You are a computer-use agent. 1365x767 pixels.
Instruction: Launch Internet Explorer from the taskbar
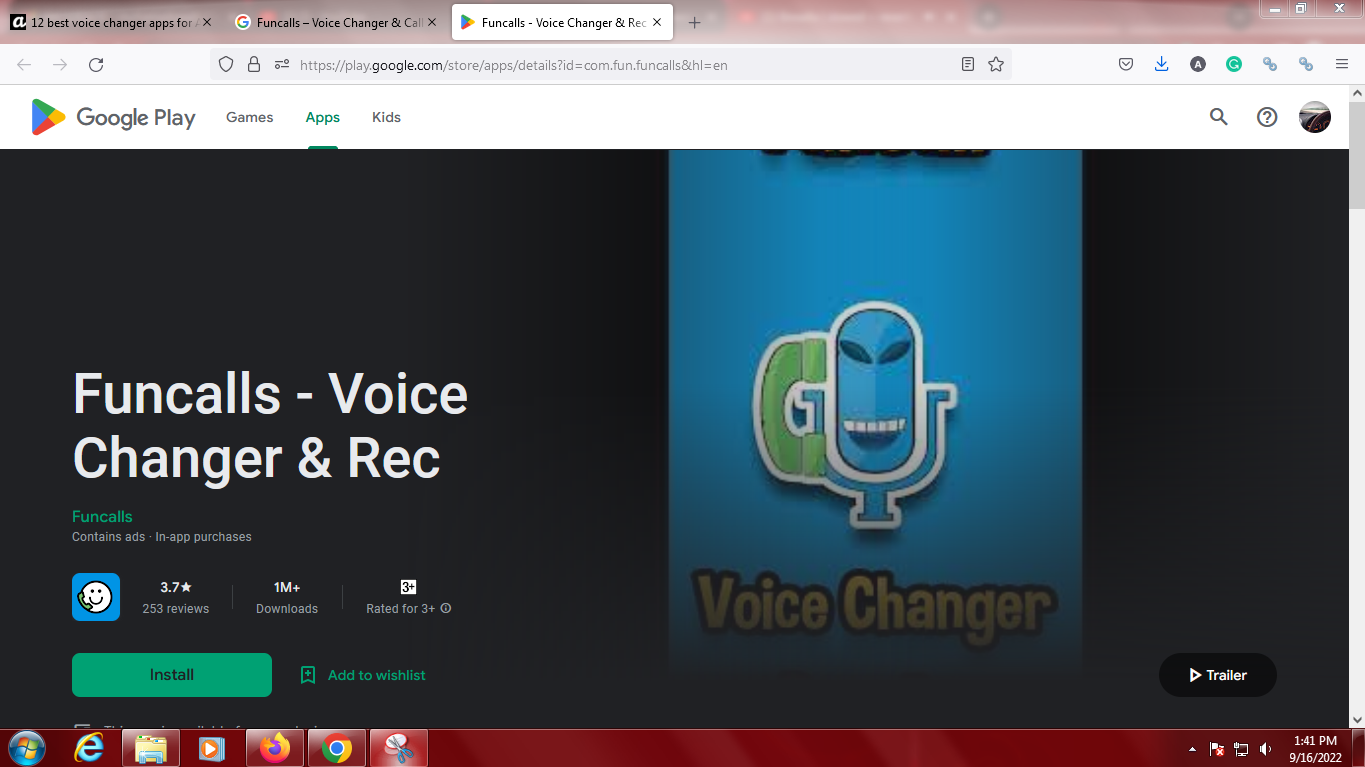coord(89,748)
